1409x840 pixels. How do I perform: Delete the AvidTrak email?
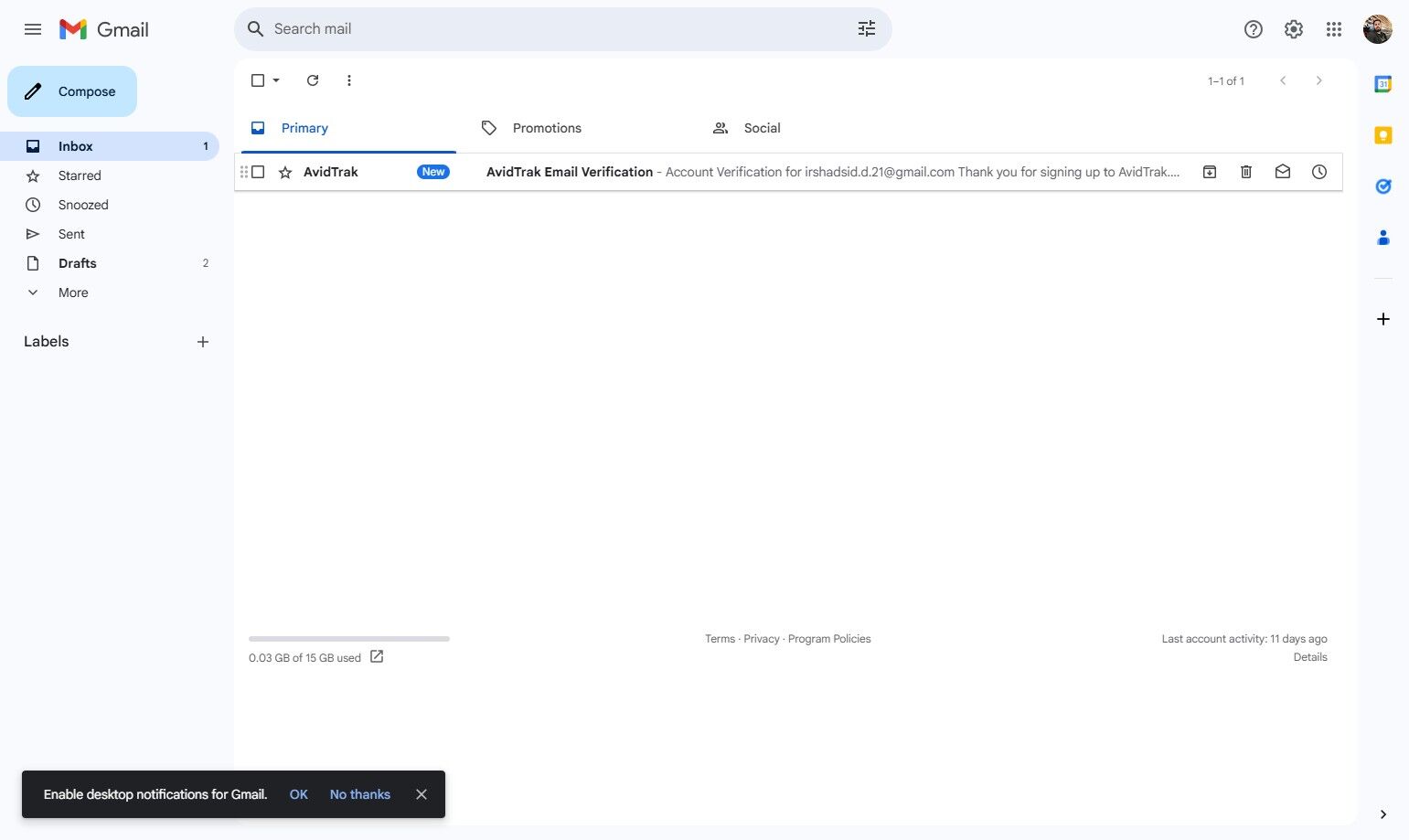point(1246,172)
